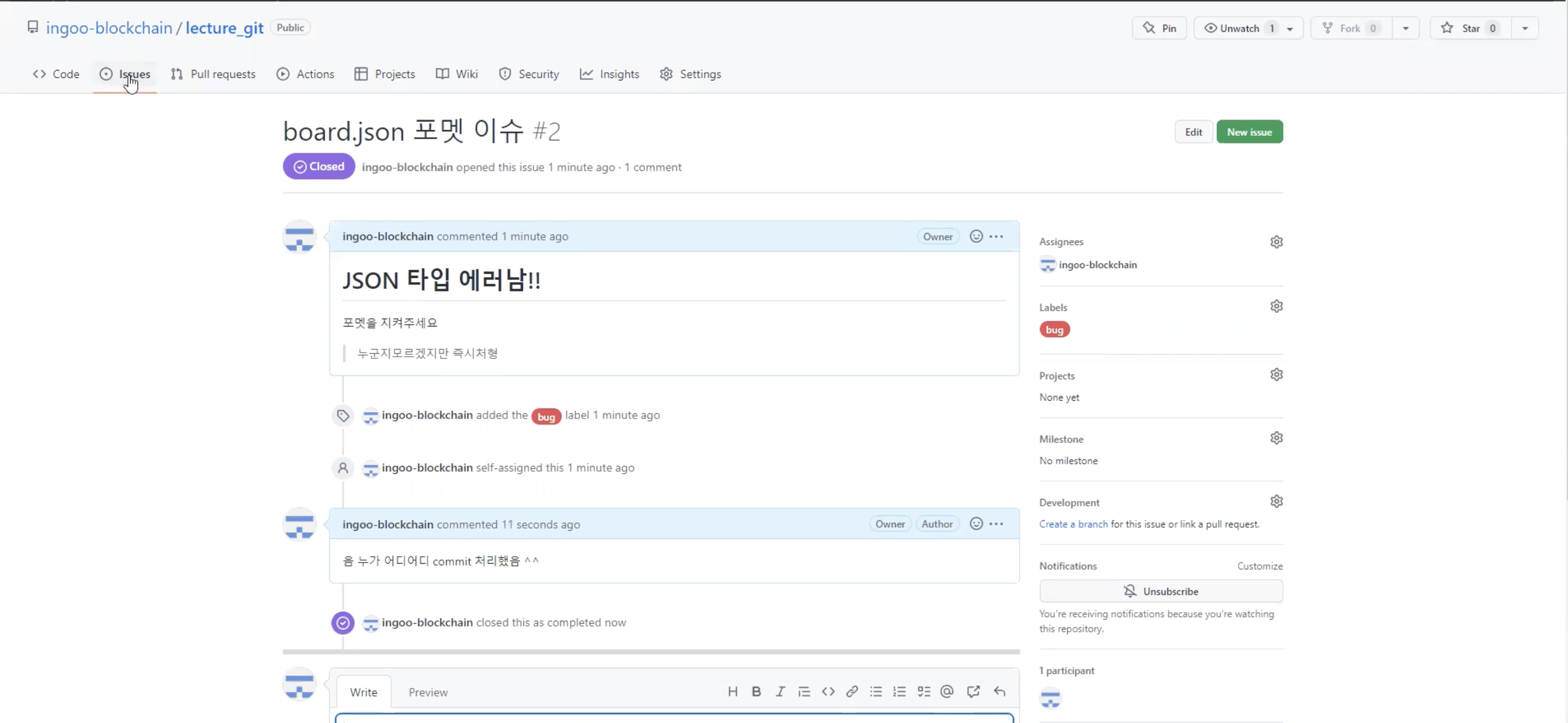This screenshot has height=723, width=1568.
Task: Toggle bold formatting in comment editor
Action: click(756, 691)
